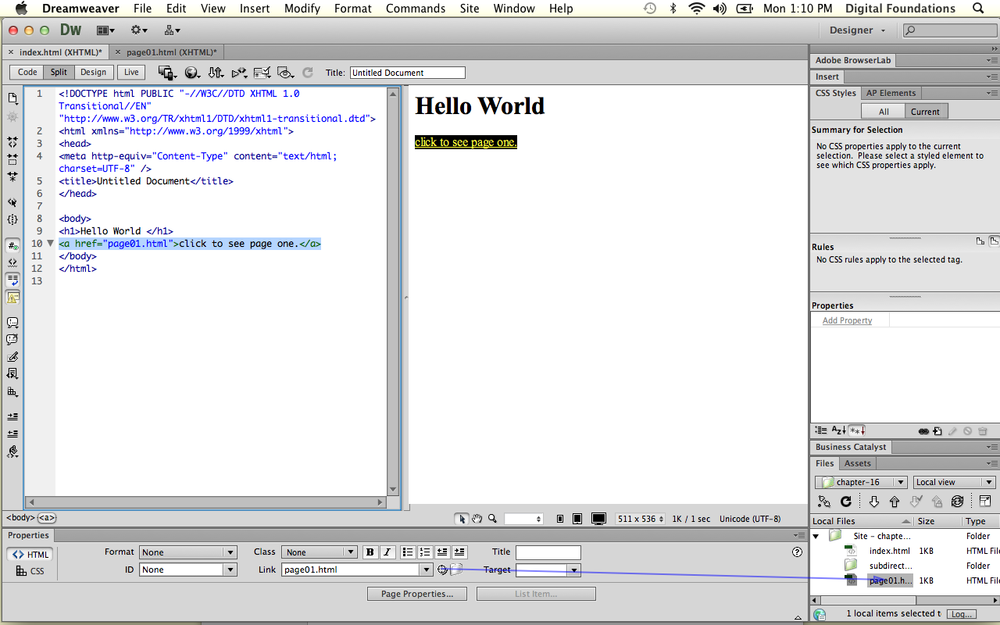Toggle Bold in the Properties panel
The height and width of the screenshot is (625, 1000).
[369, 551]
